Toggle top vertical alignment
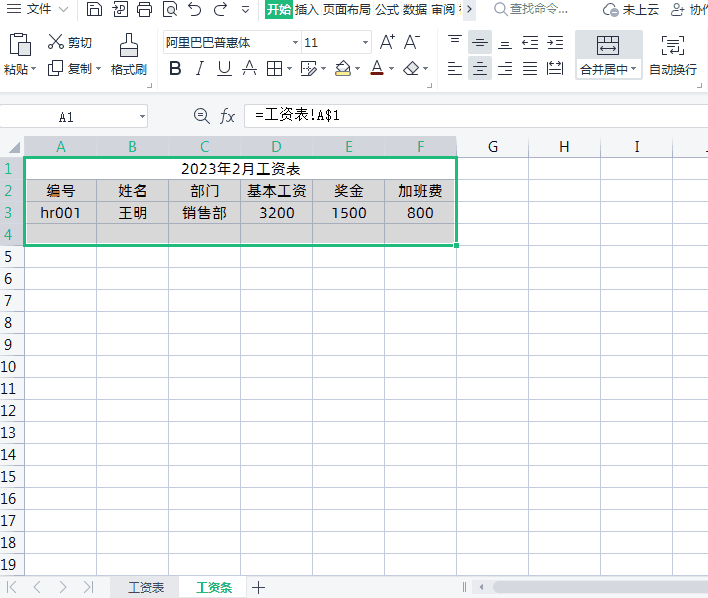This screenshot has width=708, height=598. click(x=455, y=42)
